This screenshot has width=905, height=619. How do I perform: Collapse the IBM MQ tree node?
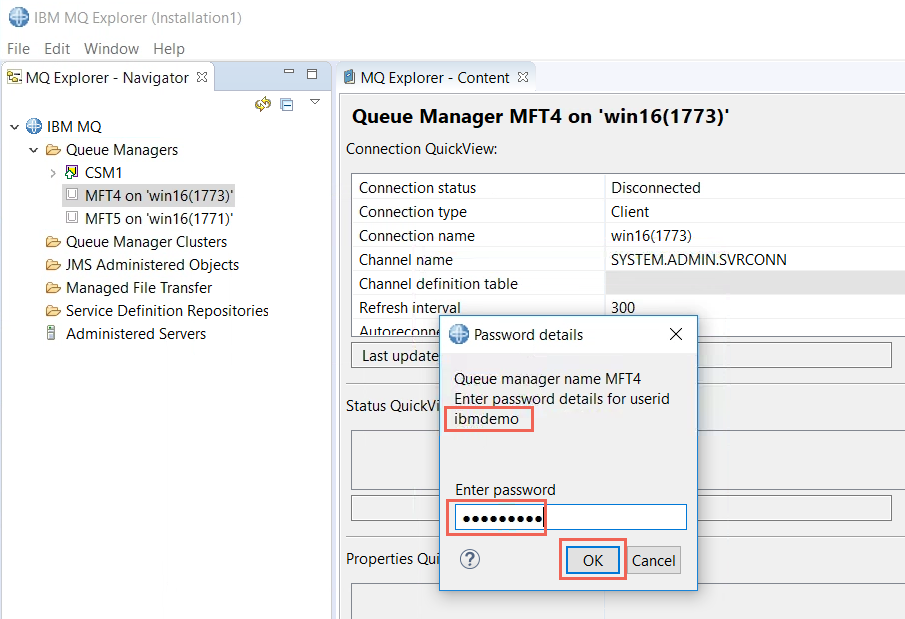click(x=14, y=126)
